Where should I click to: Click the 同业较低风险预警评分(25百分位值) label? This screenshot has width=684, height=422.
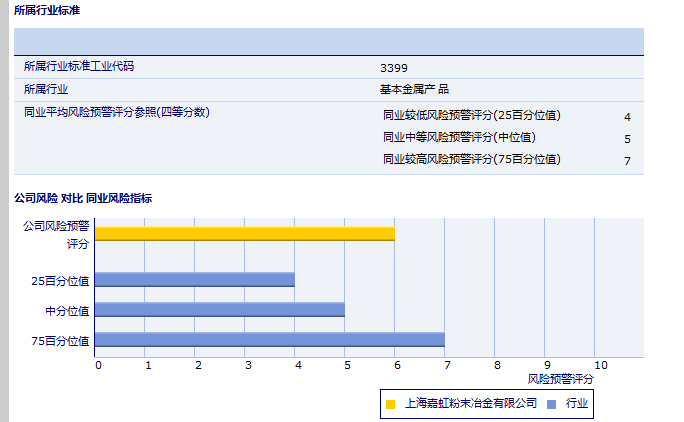tap(479, 116)
